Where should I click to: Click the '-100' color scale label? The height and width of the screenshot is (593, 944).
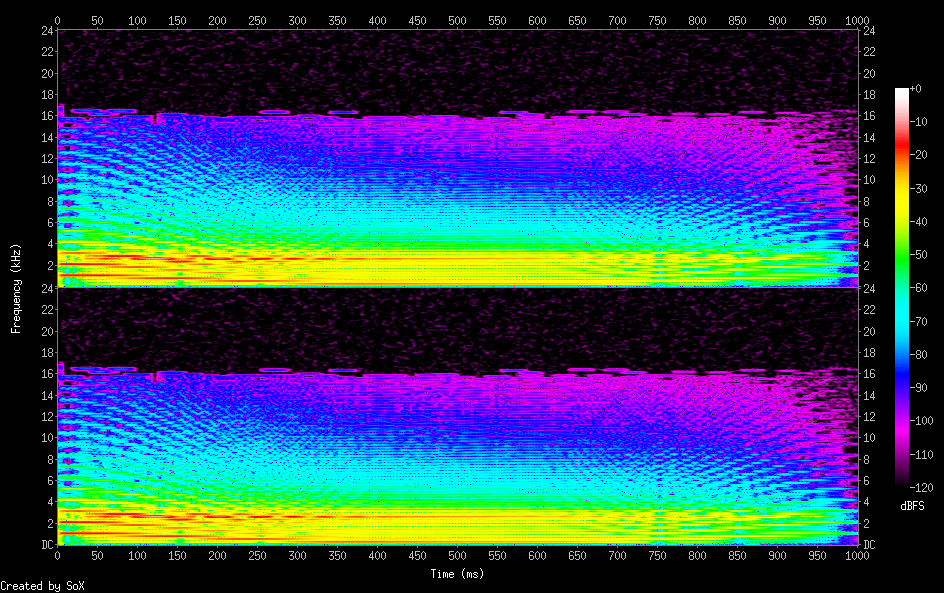921,421
